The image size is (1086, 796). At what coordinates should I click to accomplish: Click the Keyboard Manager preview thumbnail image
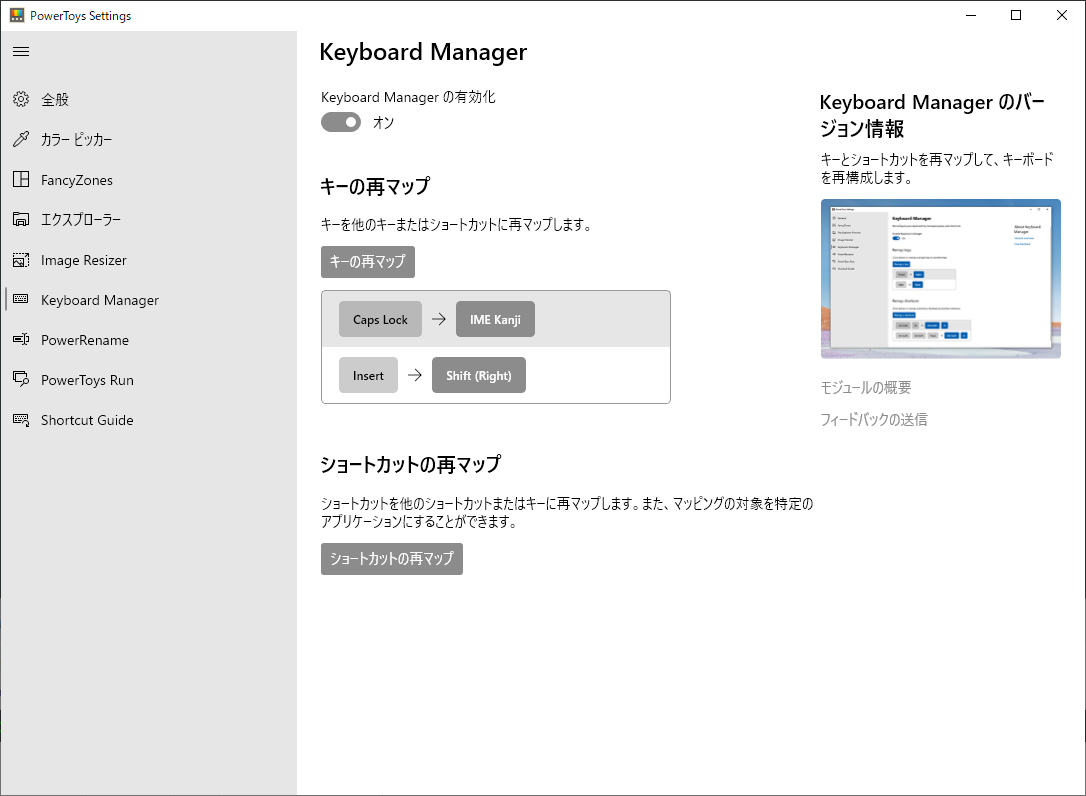pyautogui.click(x=941, y=278)
